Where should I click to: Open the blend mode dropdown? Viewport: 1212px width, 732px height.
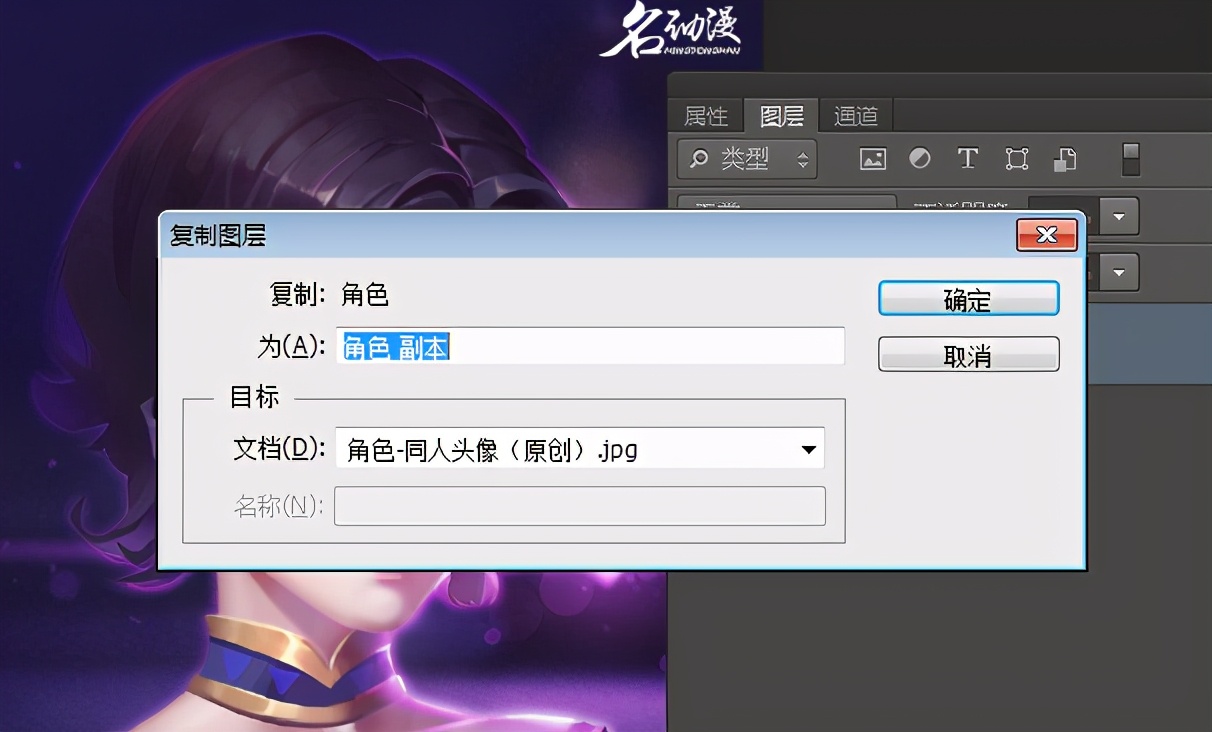[786, 205]
